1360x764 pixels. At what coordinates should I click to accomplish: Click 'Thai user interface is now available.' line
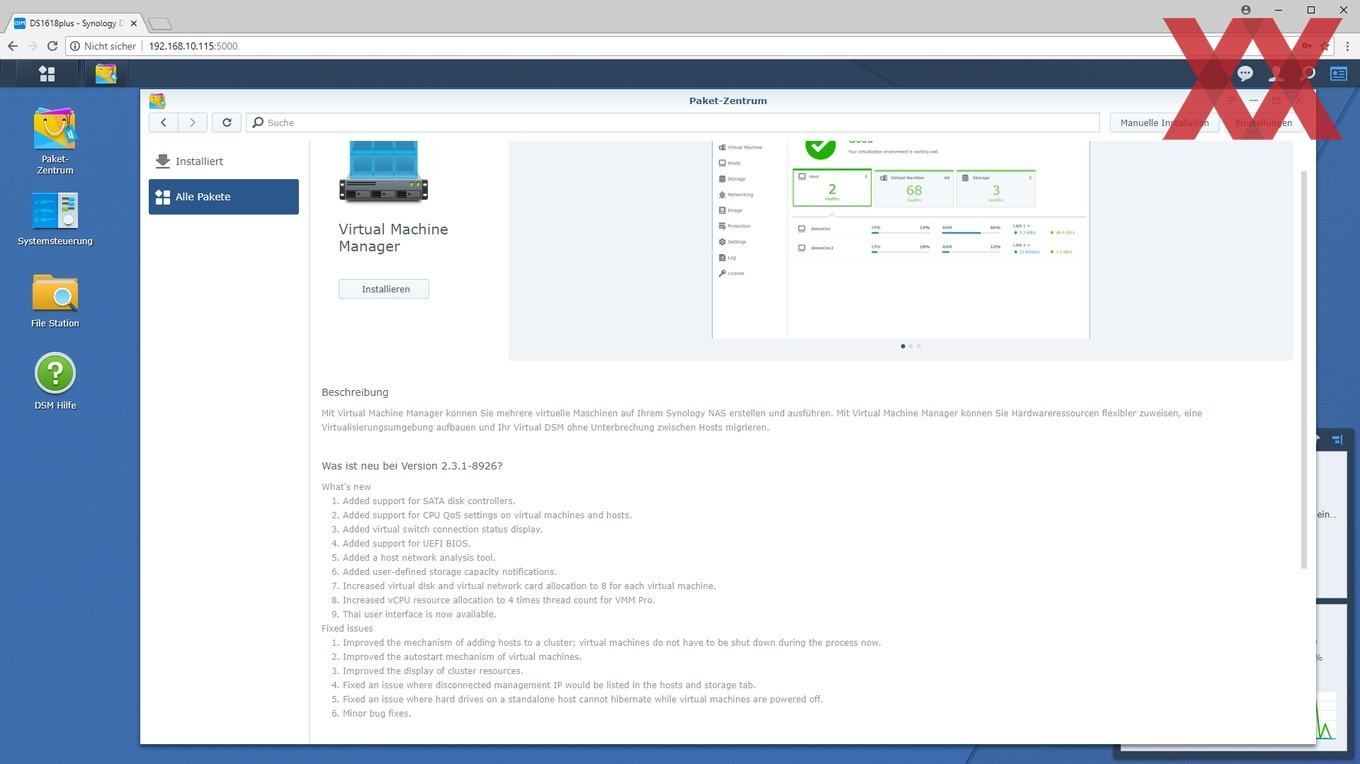pos(419,614)
